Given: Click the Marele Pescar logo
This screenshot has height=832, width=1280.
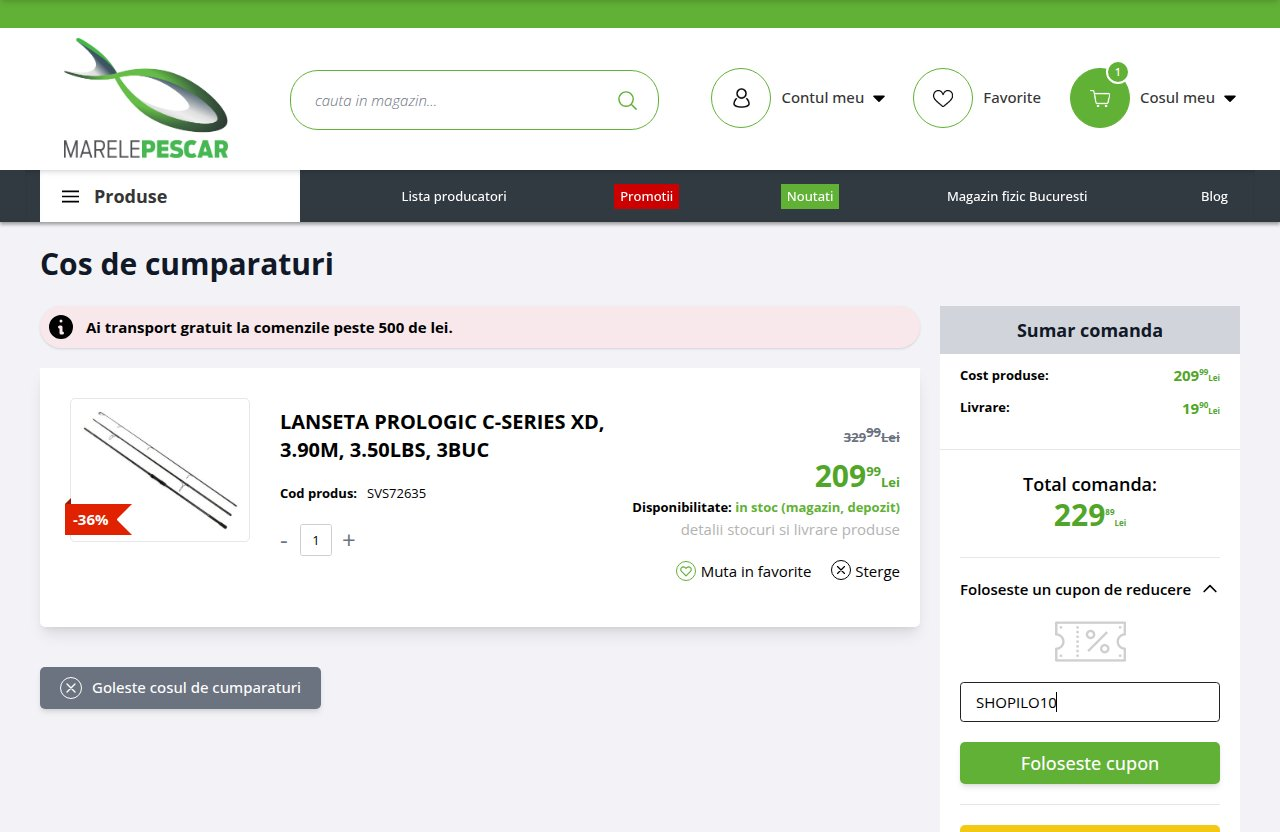Looking at the screenshot, I should click(146, 98).
